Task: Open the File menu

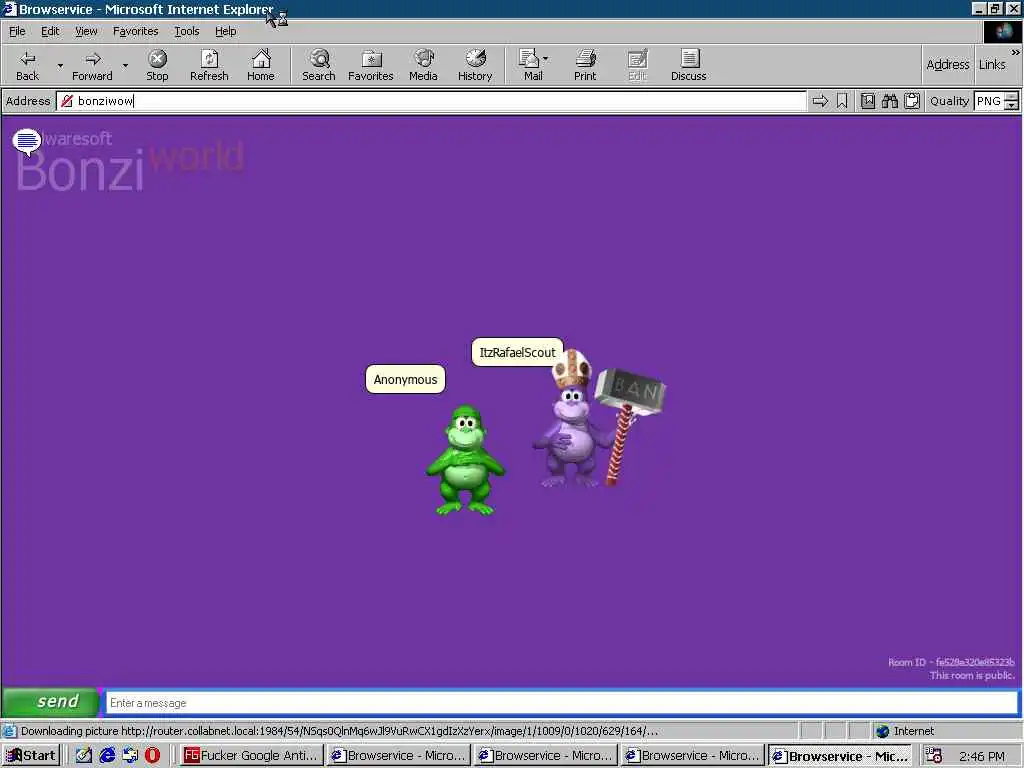Action: pyautogui.click(x=17, y=31)
